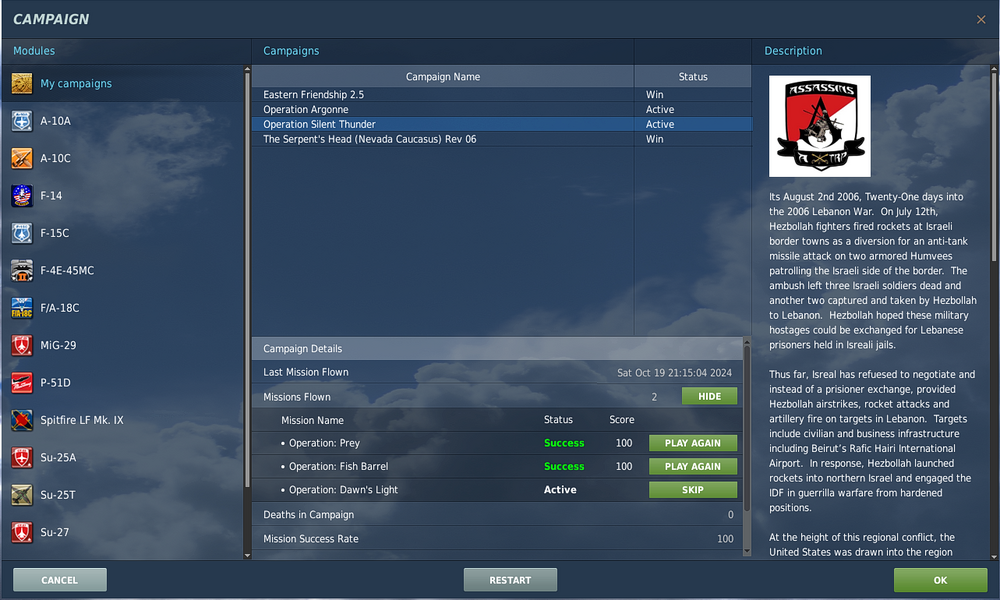Click the Operation: Dawn's Light mission name
This screenshot has height=600, width=1000.
(x=343, y=490)
